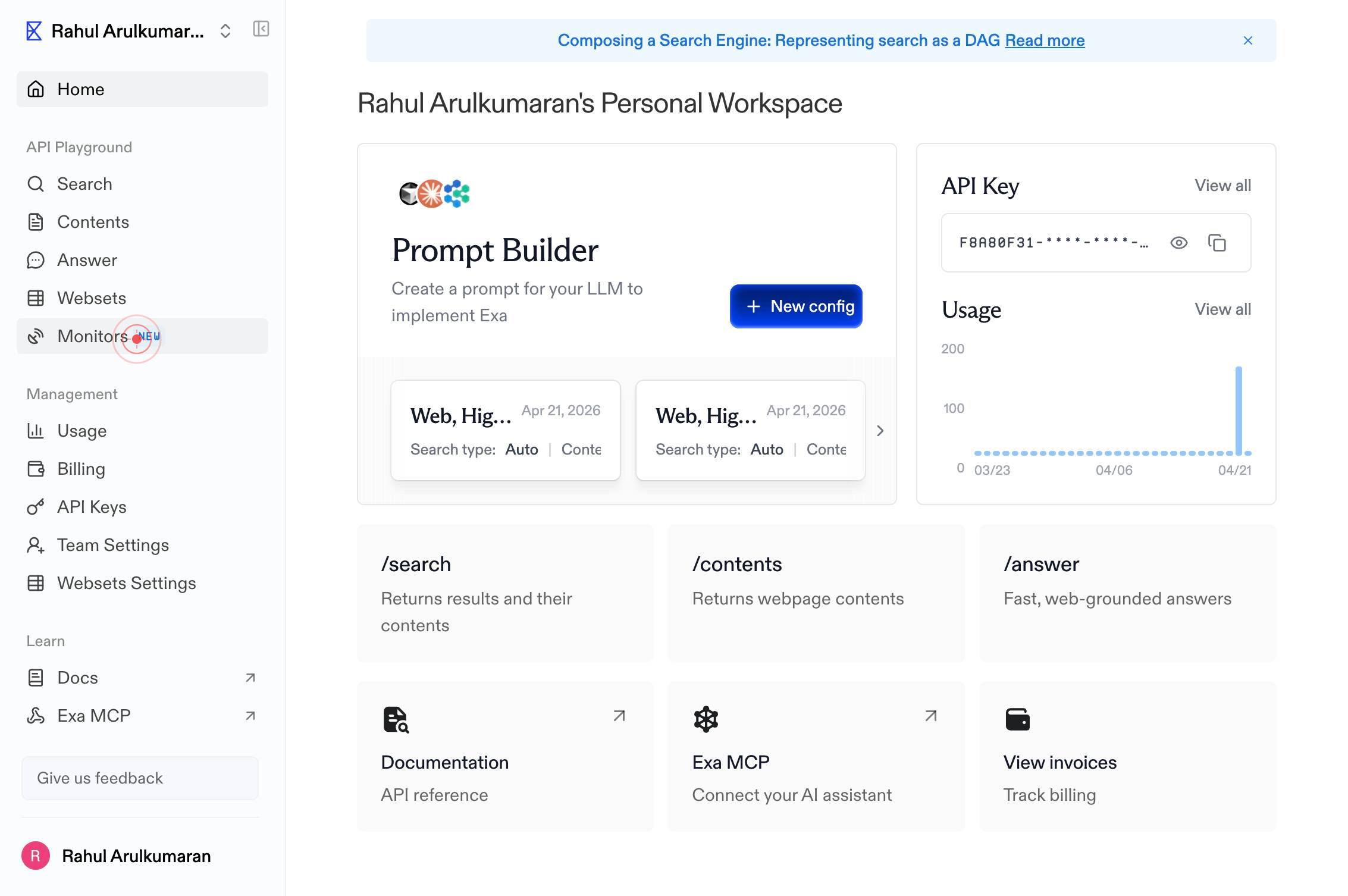This screenshot has height=896, width=1348.
Task: Click the Exa MCP card logo icon
Action: click(x=706, y=719)
